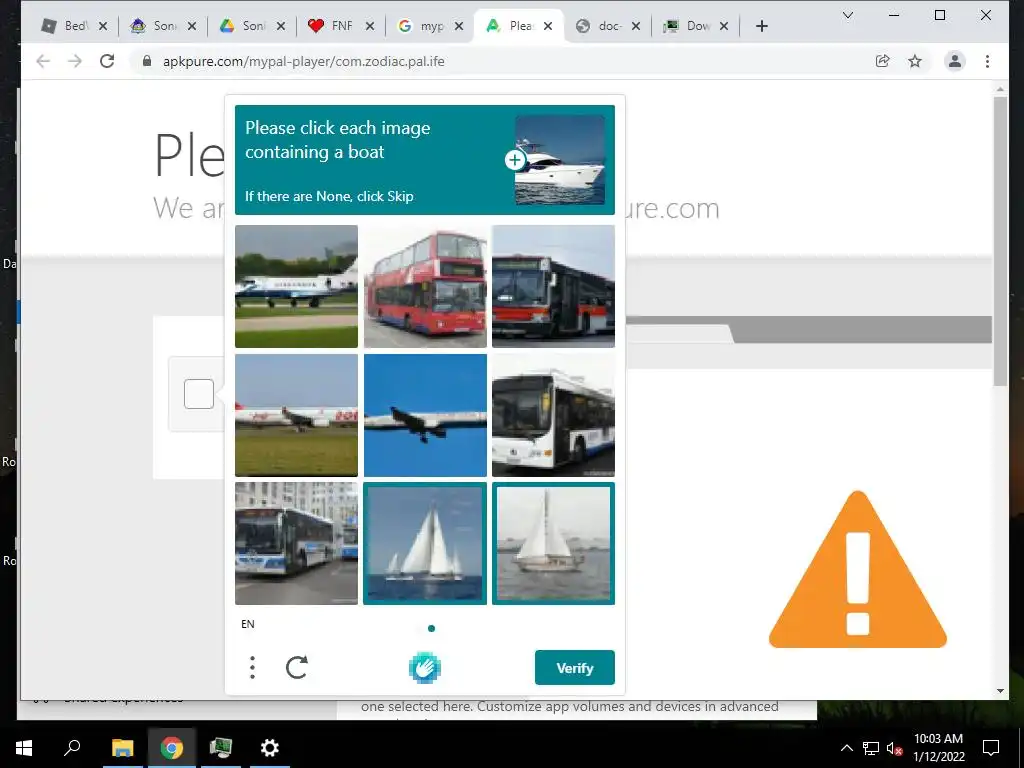Close the 'Dow' tab
Image resolution: width=1024 pixels, height=768 pixels.
724,26
